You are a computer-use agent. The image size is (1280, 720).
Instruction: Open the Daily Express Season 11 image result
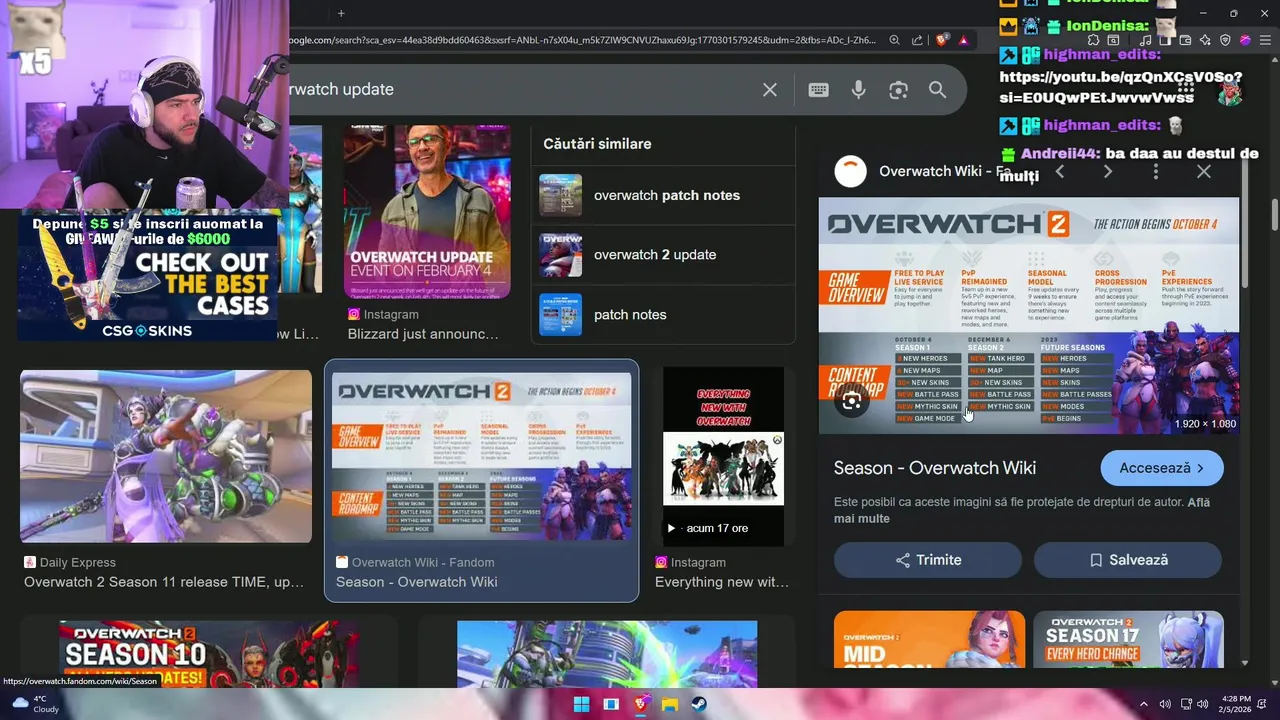[x=166, y=457]
